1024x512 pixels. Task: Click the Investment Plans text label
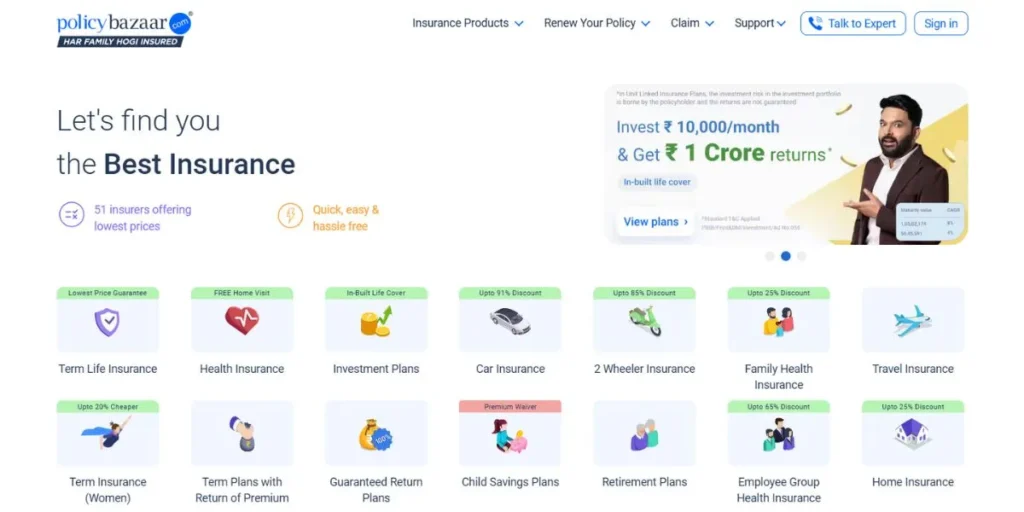(376, 369)
